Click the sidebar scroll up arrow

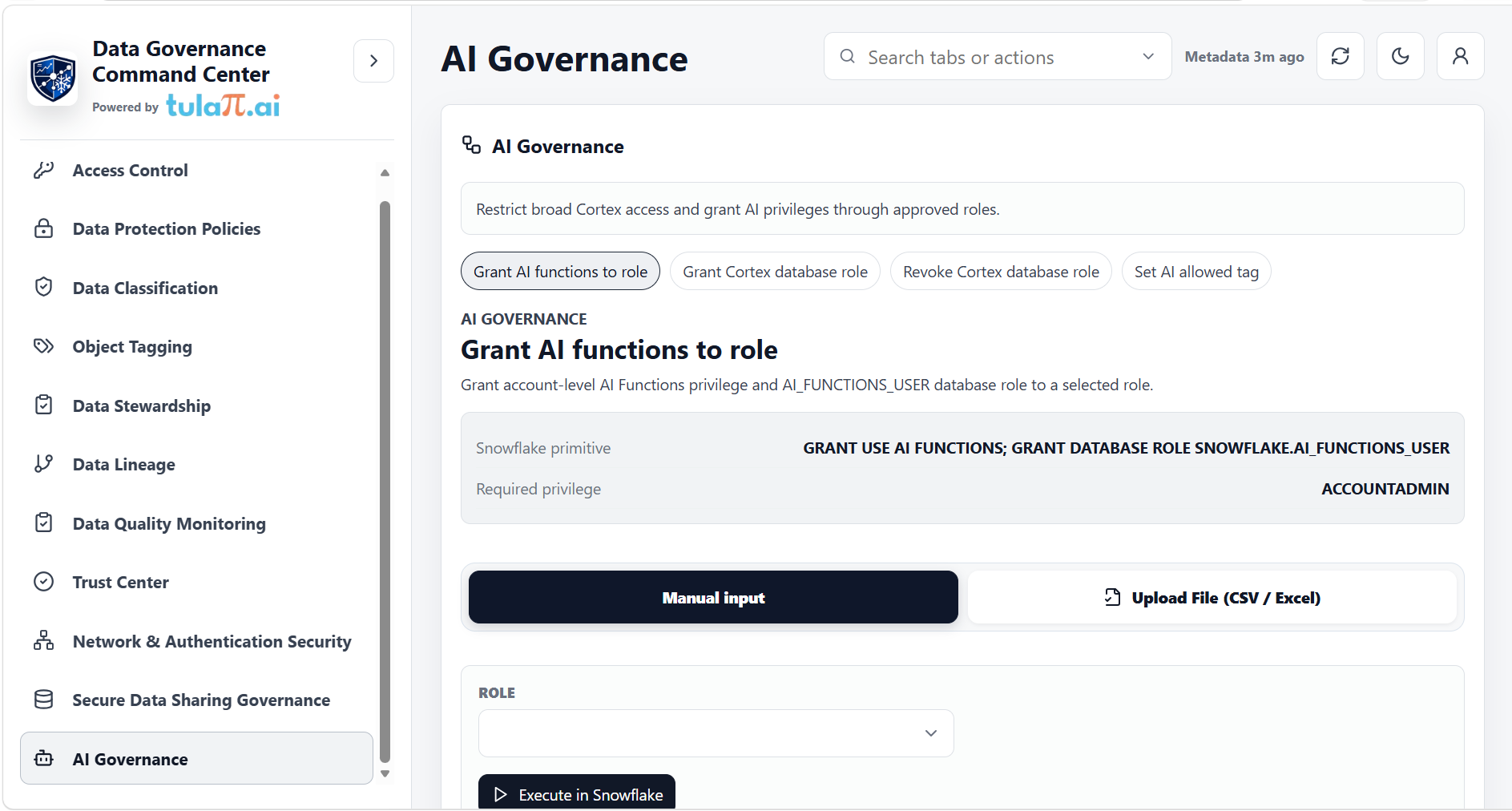[x=385, y=172]
